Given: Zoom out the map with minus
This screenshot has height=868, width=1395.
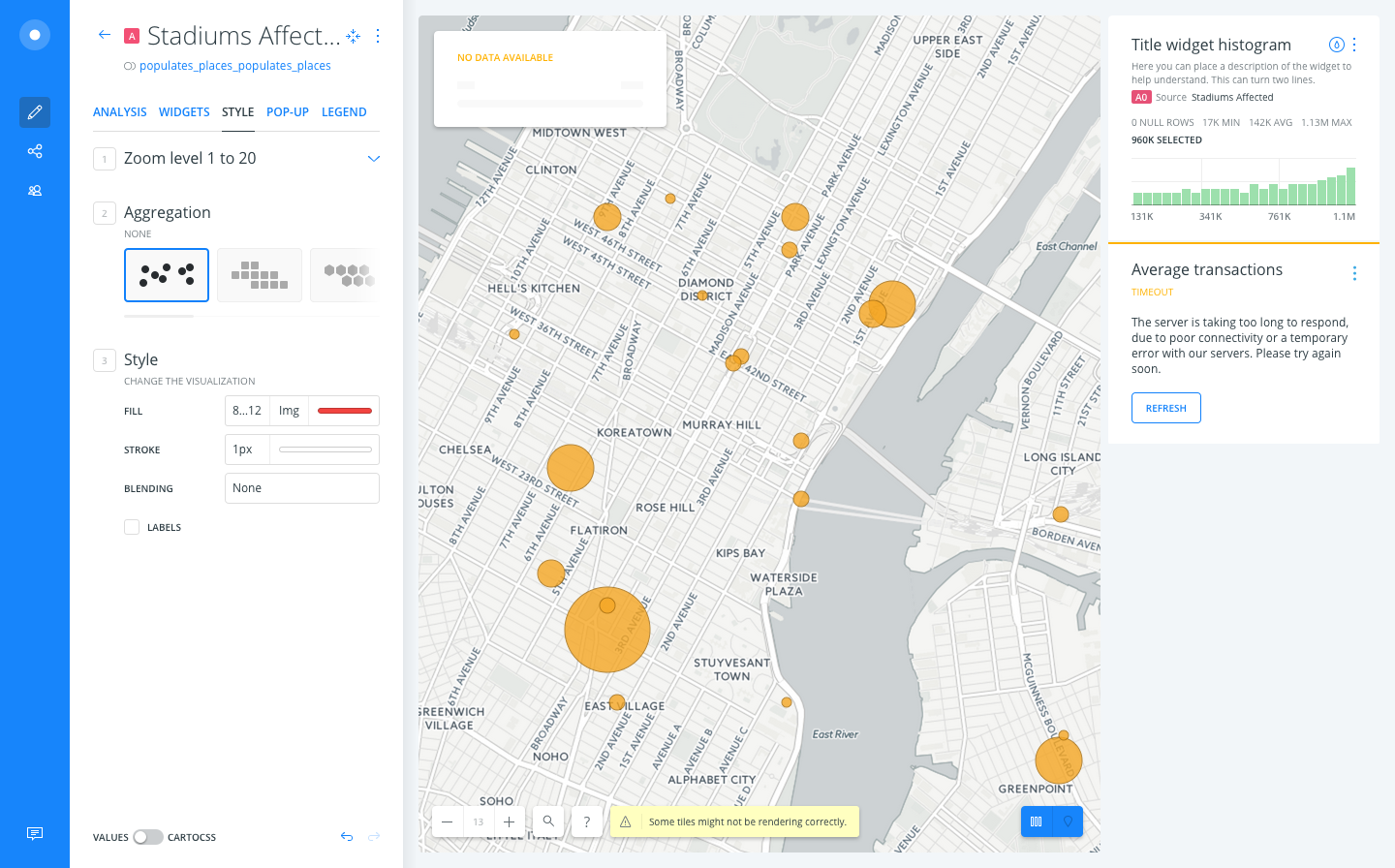Looking at the screenshot, I should [x=448, y=821].
